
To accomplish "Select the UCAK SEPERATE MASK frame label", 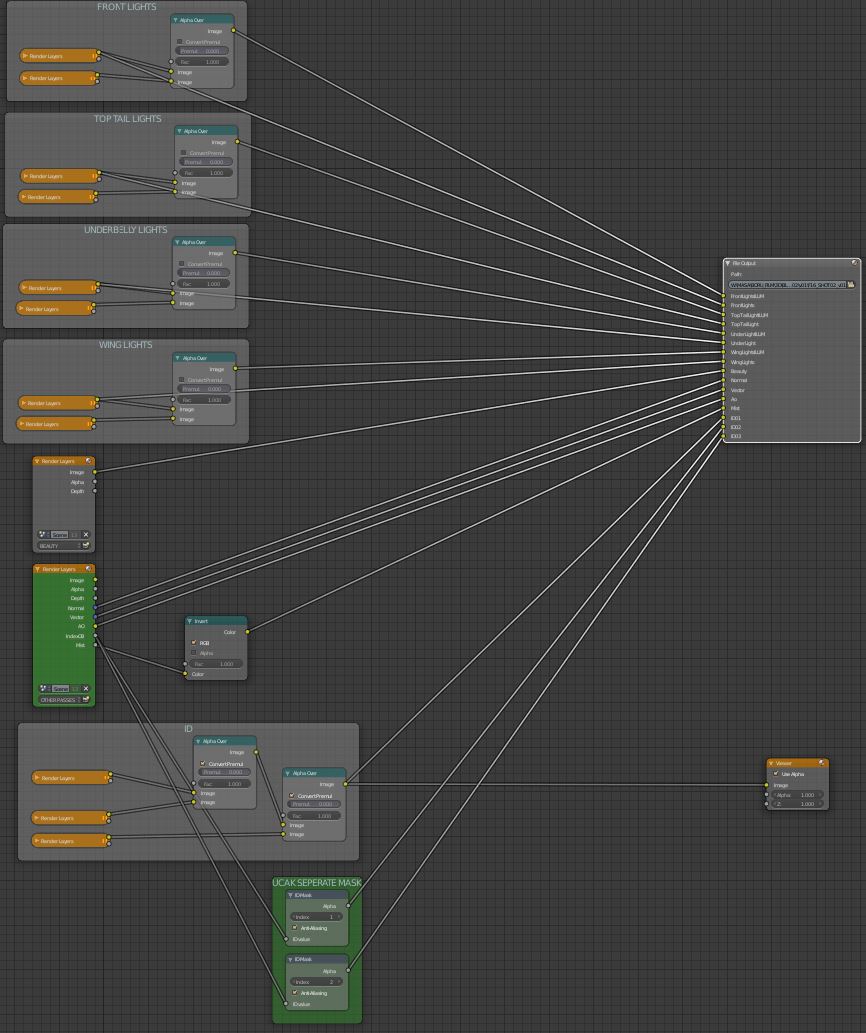I will pyautogui.click(x=317, y=883).
